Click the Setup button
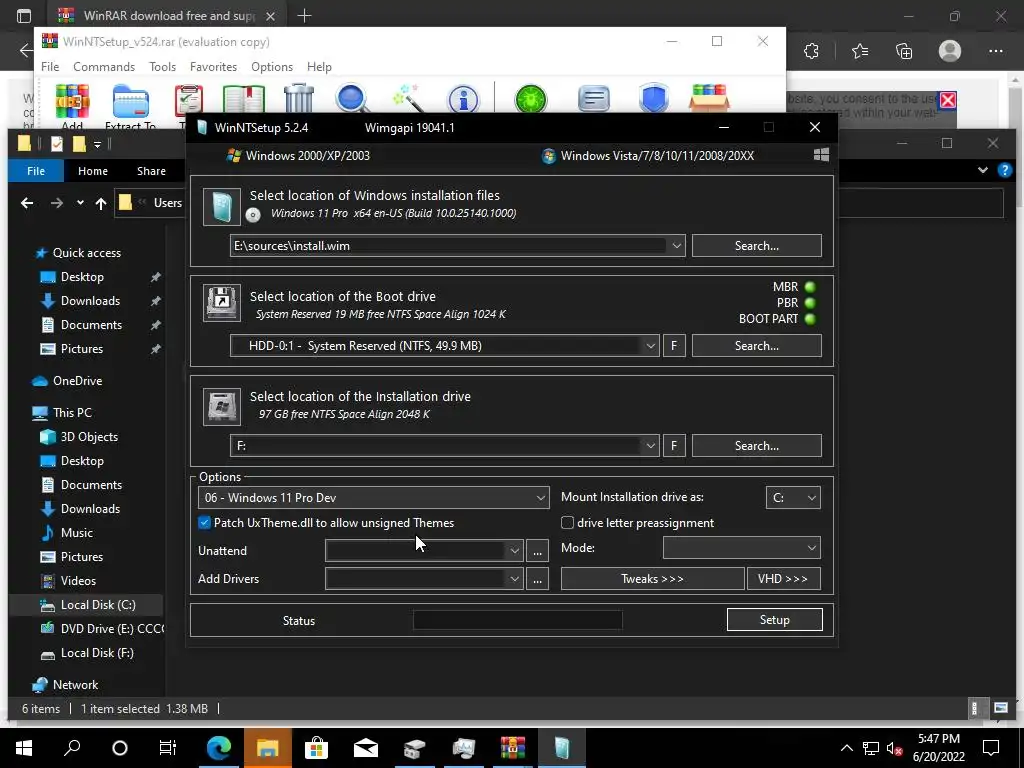The height and width of the screenshot is (768, 1024). pos(775,620)
